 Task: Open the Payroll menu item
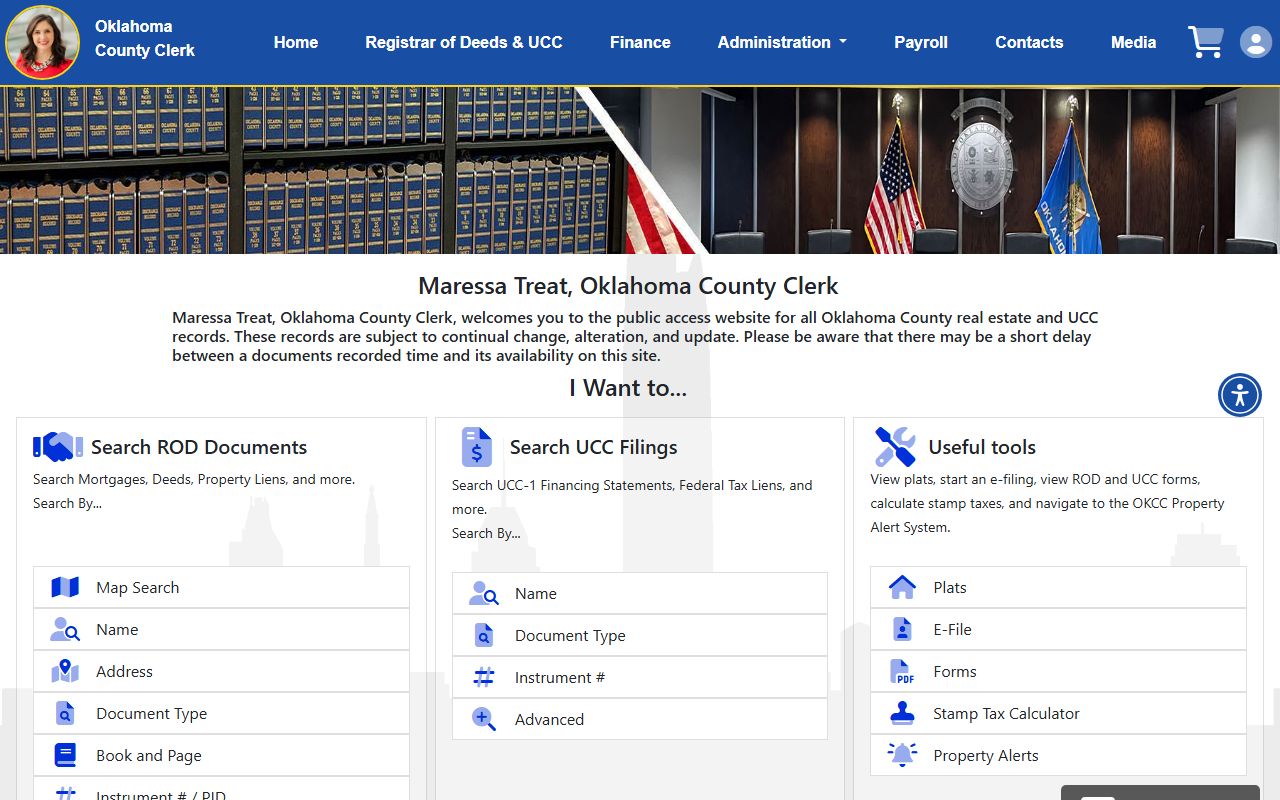(x=921, y=42)
